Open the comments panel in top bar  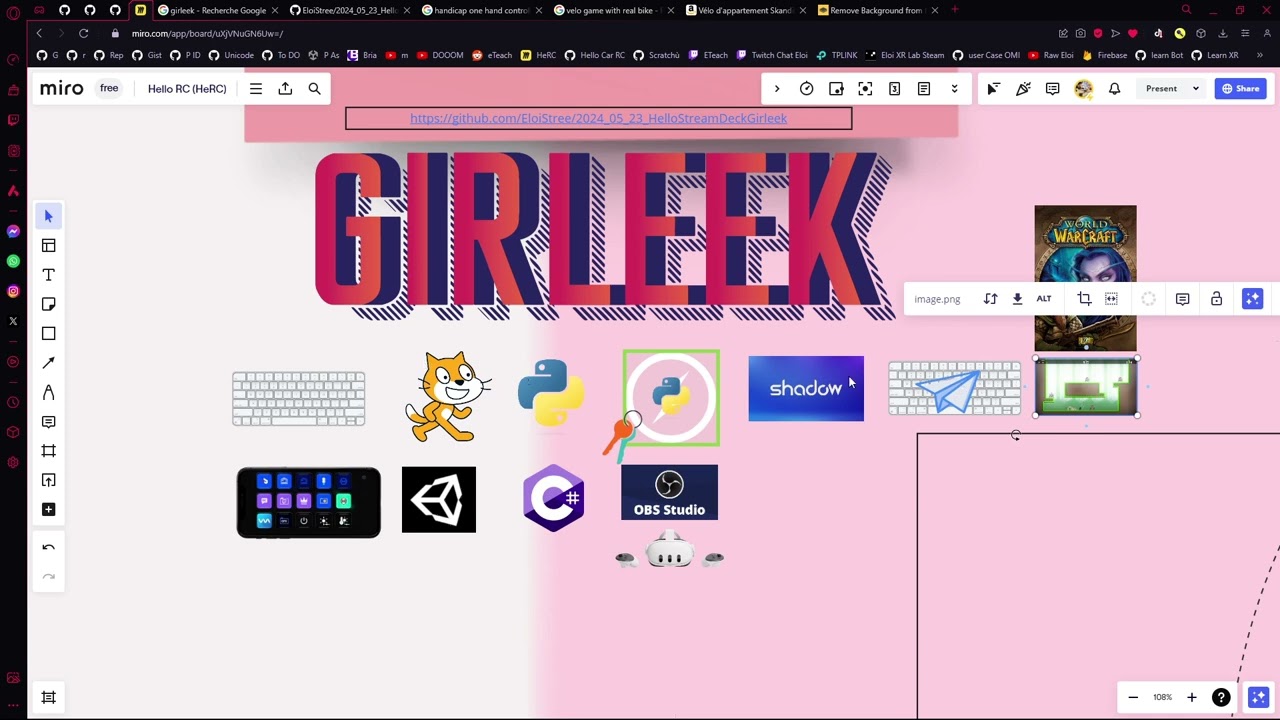(x=1052, y=89)
